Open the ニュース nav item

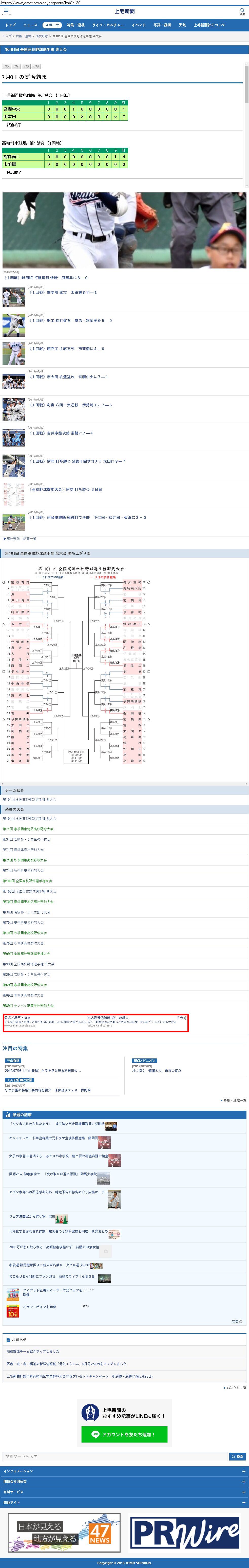(x=30, y=25)
